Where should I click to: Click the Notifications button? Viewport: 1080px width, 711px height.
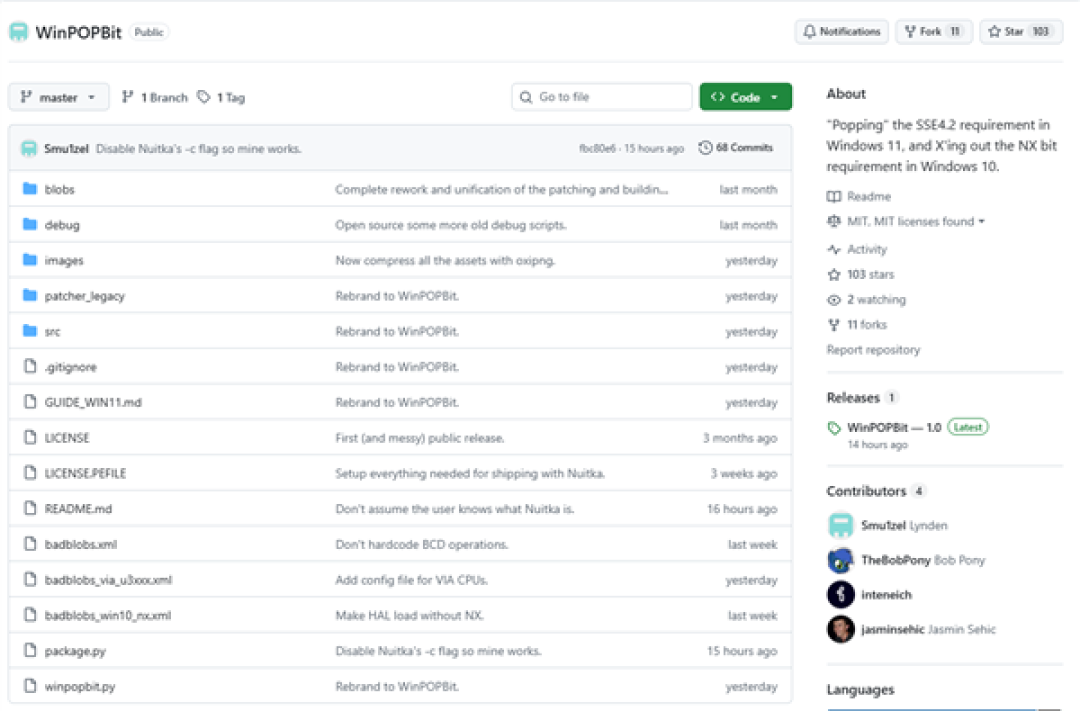(x=842, y=32)
